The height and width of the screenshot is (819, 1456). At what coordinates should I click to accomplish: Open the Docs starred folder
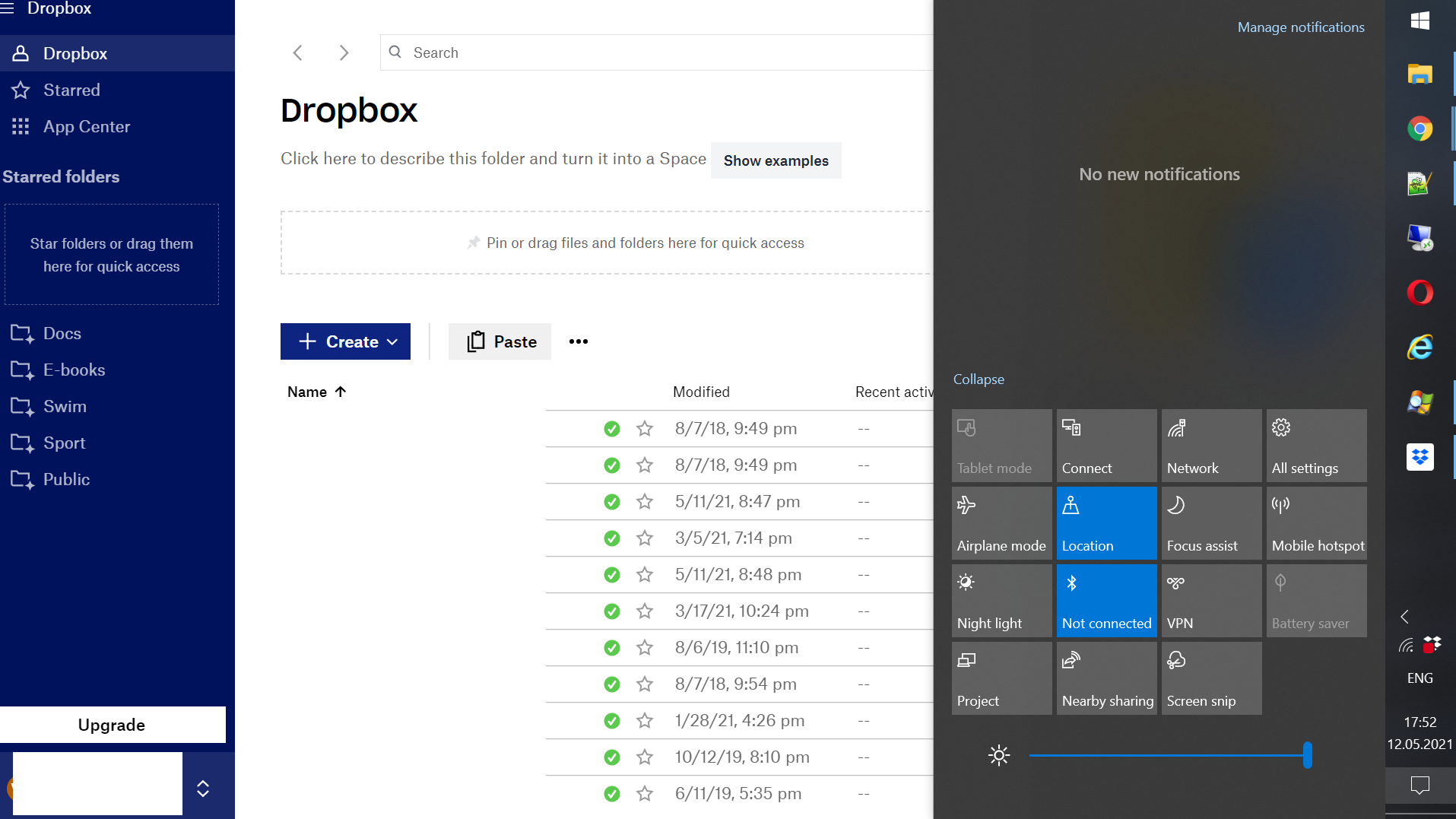point(62,333)
